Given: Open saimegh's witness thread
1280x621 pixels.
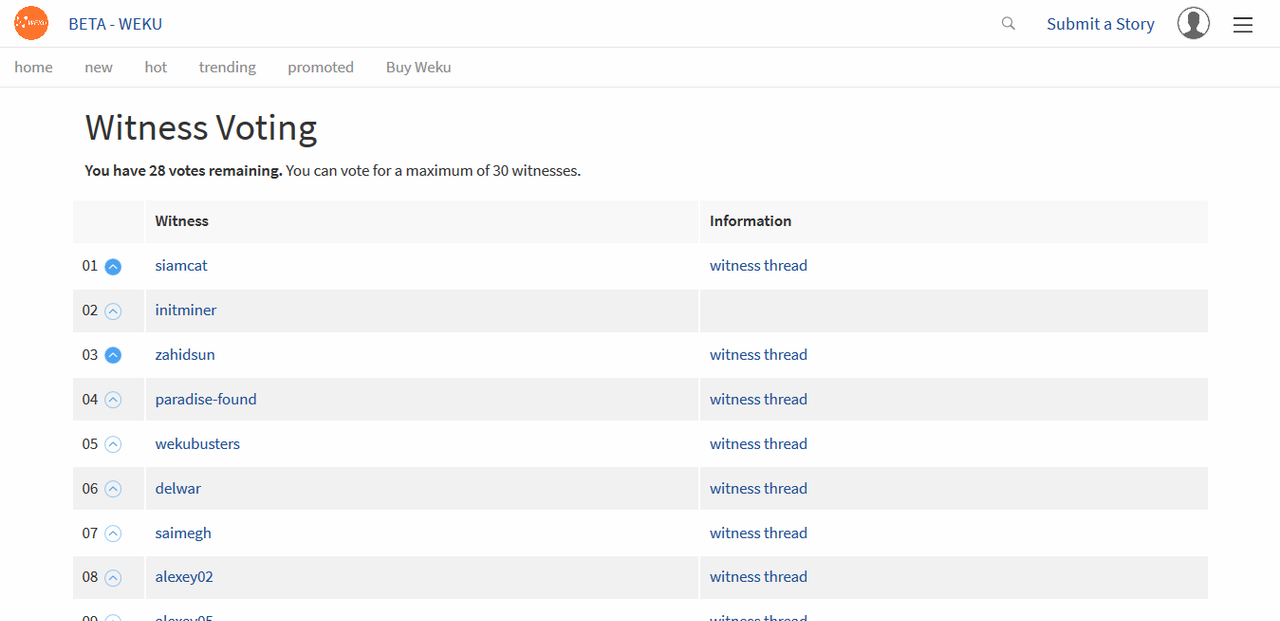Looking at the screenshot, I should click(x=758, y=533).
